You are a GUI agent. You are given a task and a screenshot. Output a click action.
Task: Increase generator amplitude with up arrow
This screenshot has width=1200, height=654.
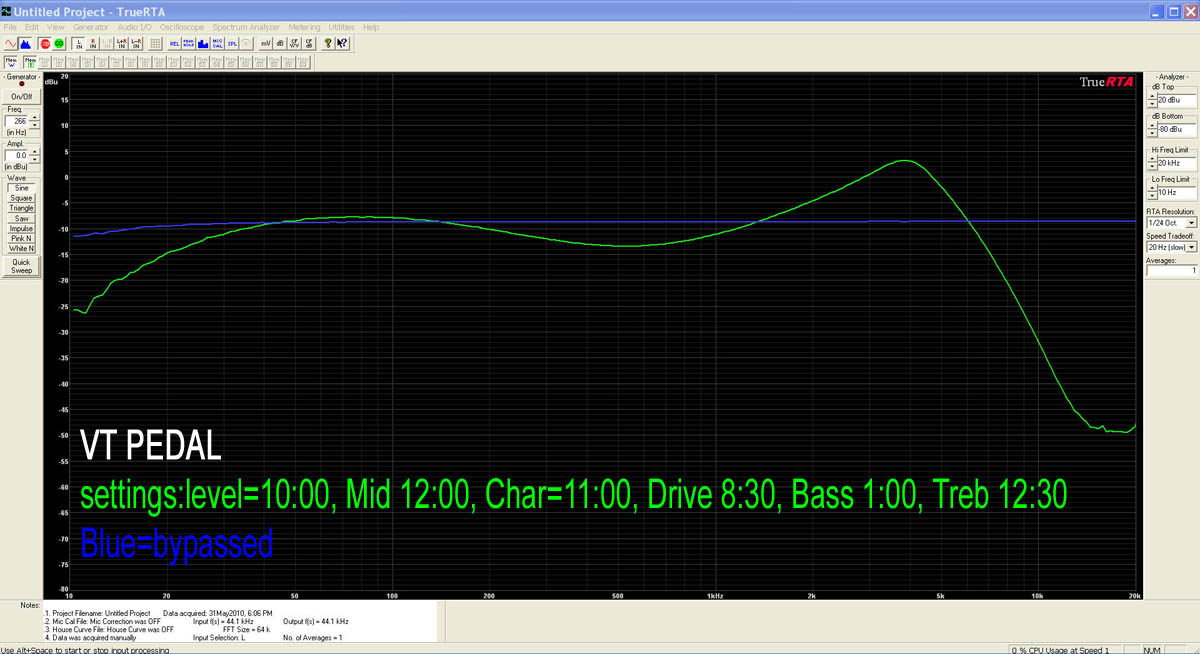pyautogui.click(x=35, y=152)
